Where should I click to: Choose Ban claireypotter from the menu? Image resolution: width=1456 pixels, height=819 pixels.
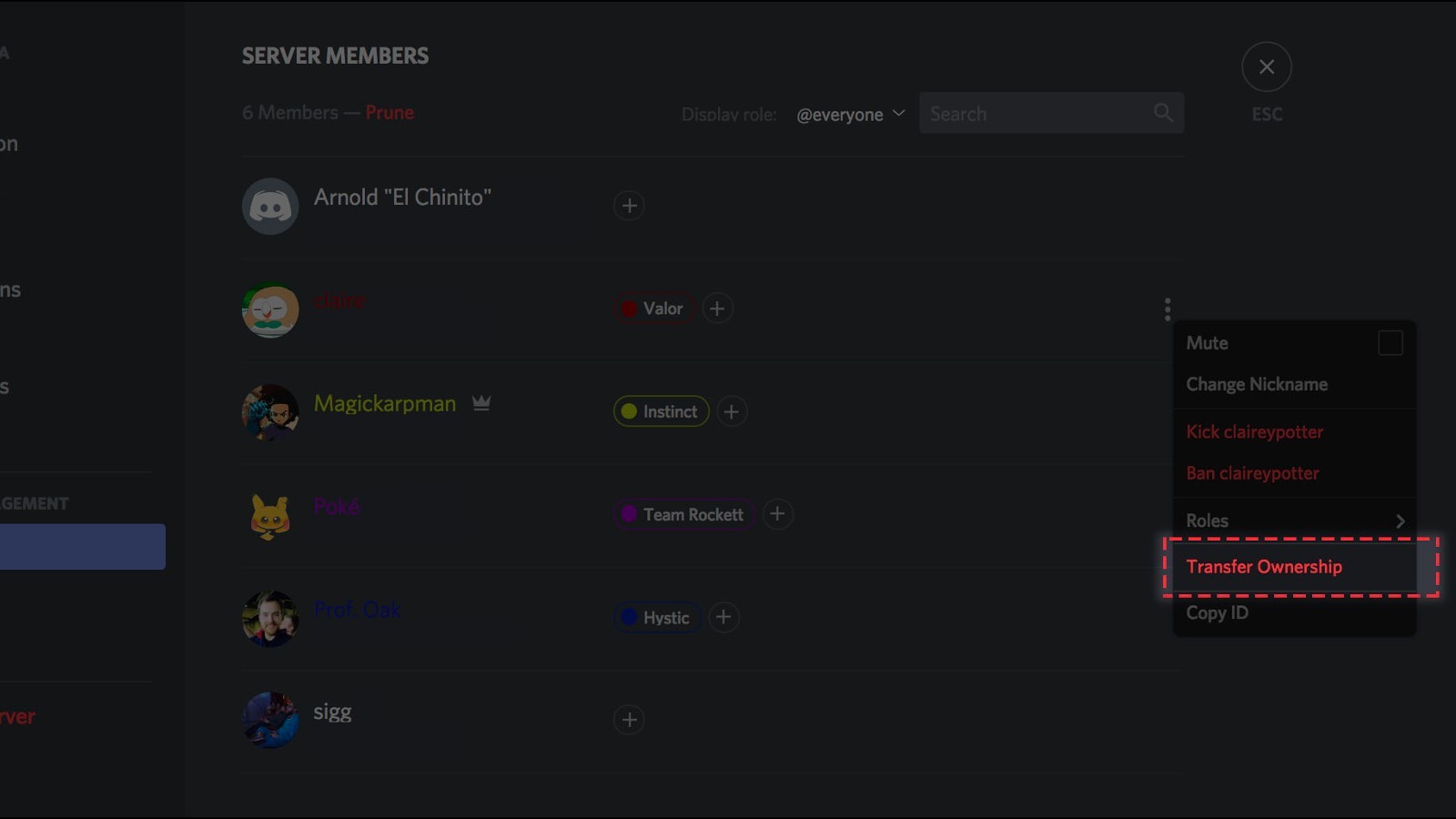point(1251,473)
